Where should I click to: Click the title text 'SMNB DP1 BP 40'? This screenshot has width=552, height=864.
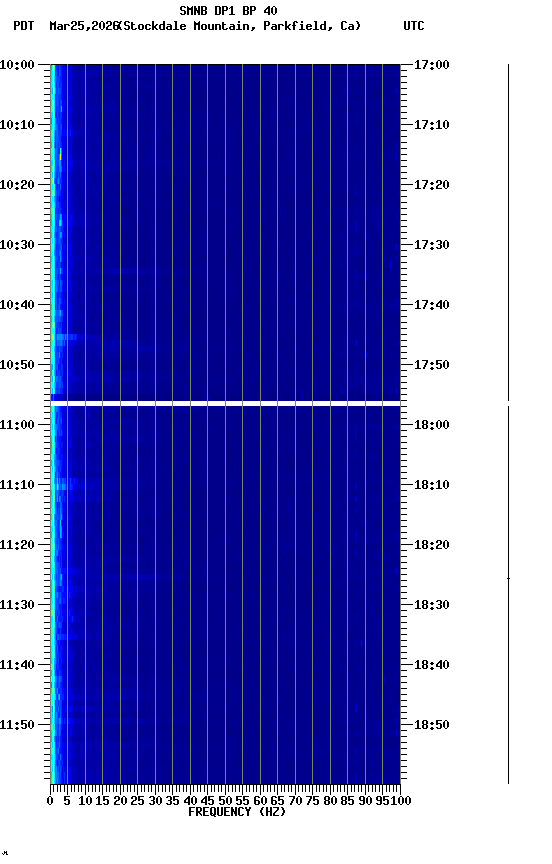(228, 10)
